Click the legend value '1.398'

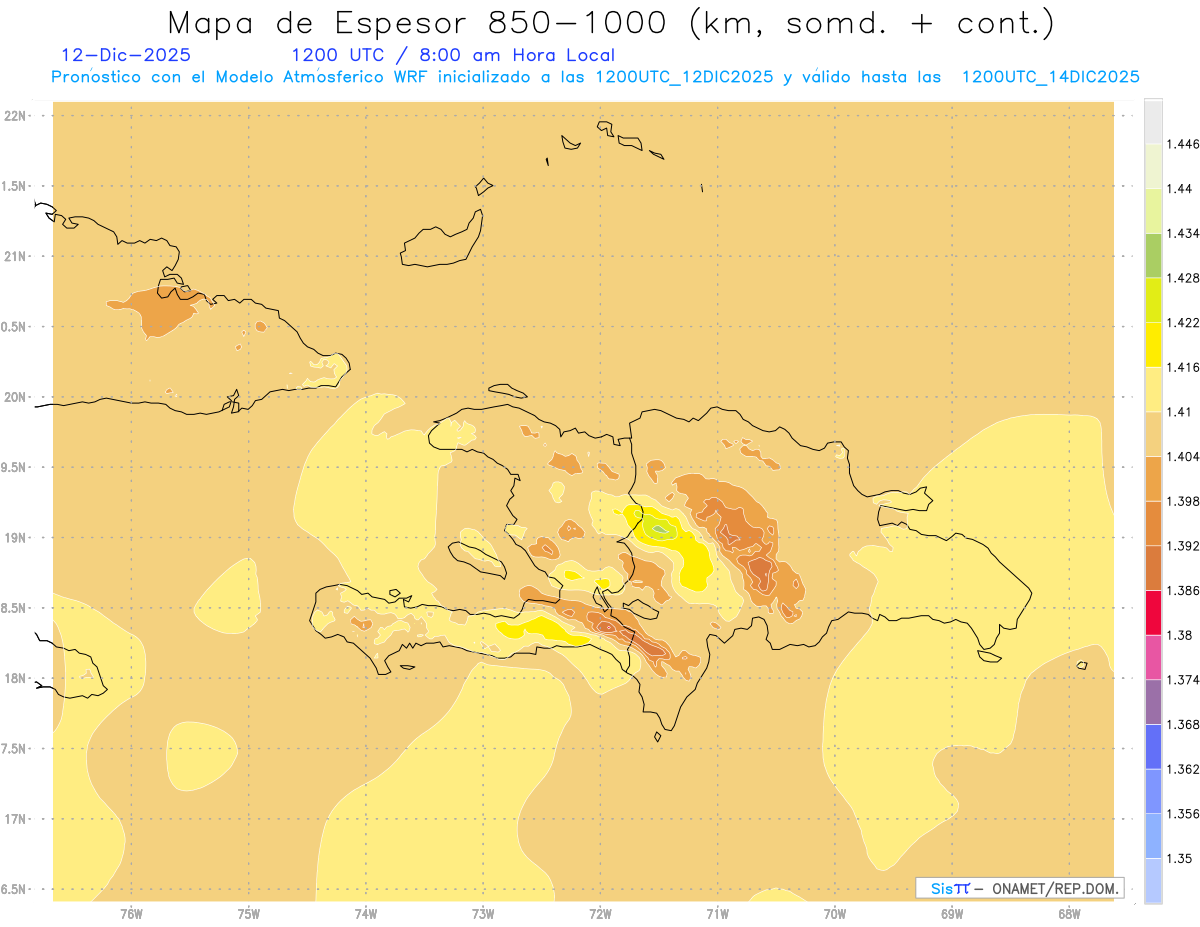tap(1183, 501)
